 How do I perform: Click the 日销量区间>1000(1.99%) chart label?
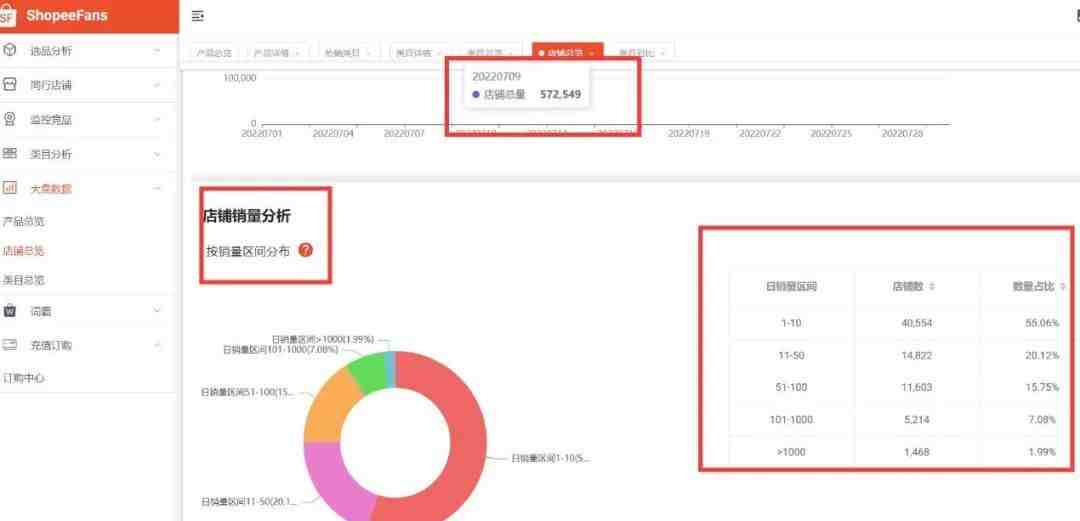tap(323, 339)
